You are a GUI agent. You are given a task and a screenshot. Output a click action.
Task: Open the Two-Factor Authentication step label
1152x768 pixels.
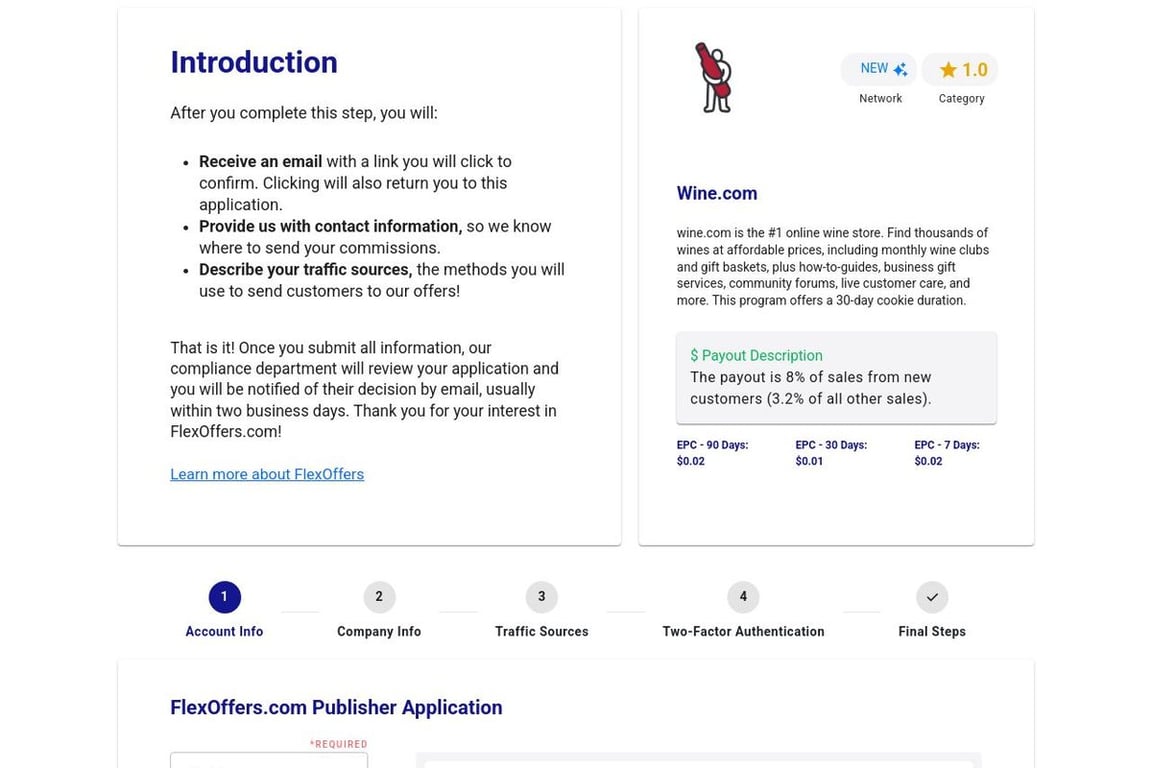(743, 631)
